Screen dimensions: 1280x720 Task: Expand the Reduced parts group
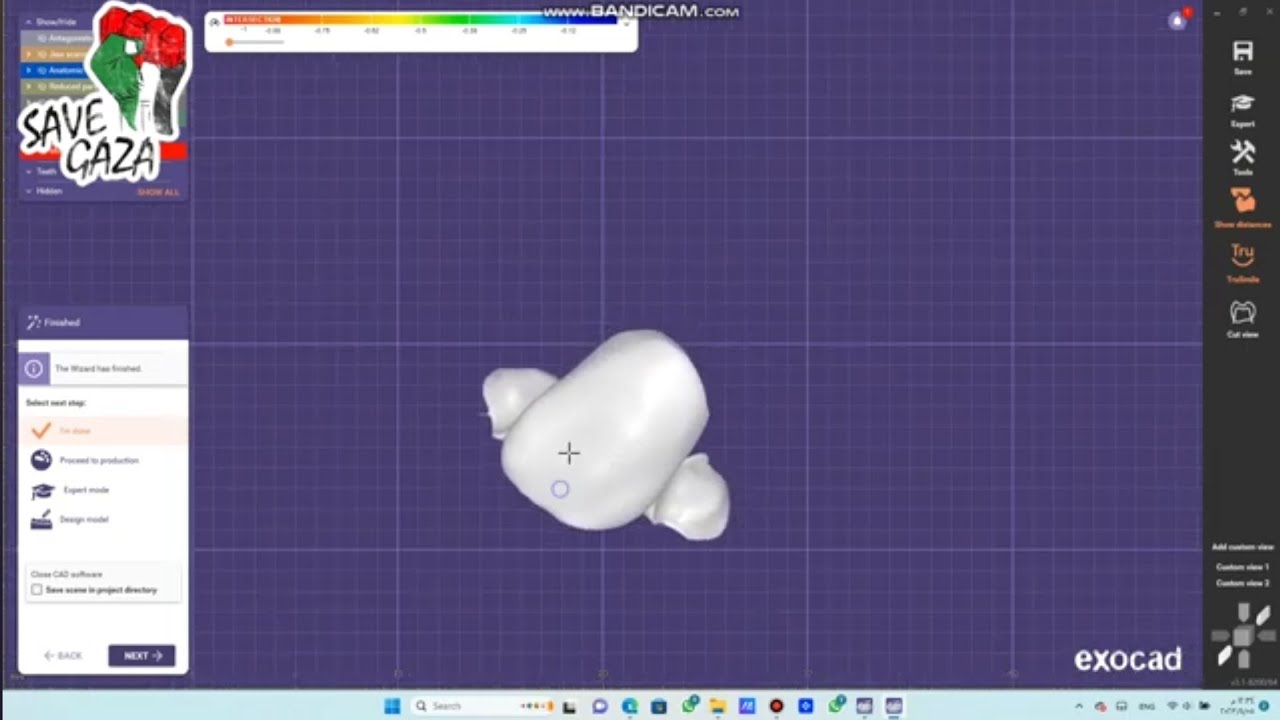[x=29, y=86]
